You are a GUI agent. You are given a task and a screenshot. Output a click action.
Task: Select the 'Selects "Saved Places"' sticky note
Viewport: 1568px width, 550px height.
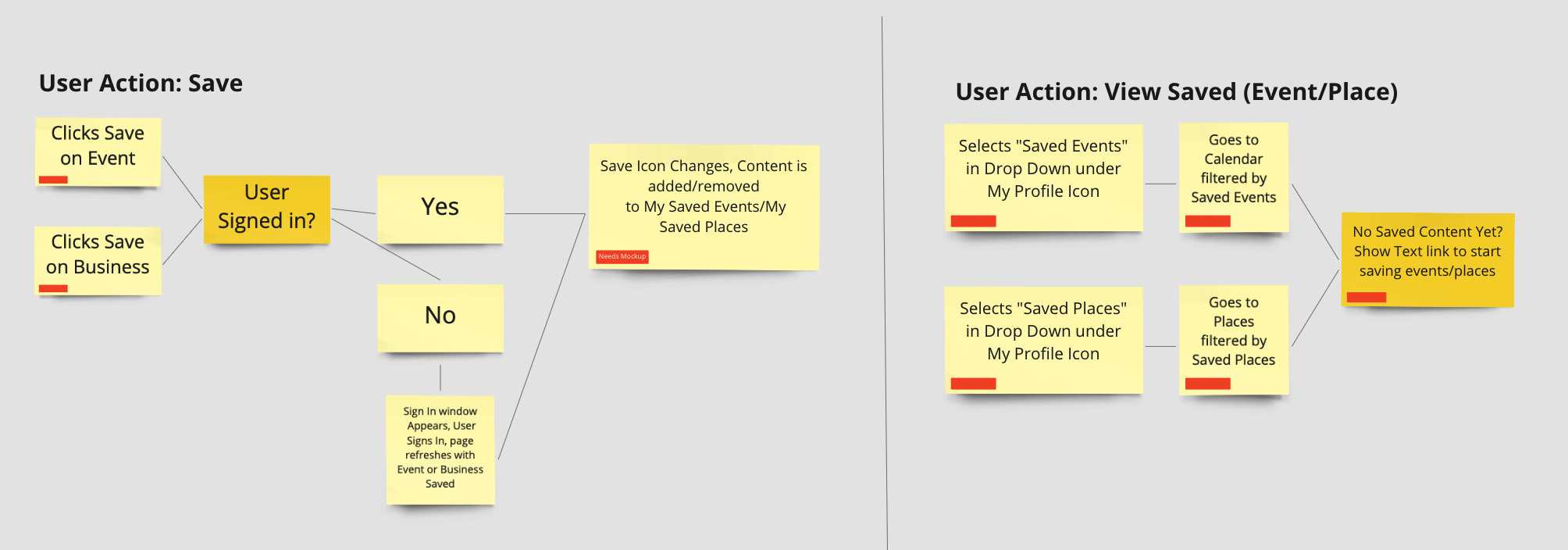click(1043, 340)
